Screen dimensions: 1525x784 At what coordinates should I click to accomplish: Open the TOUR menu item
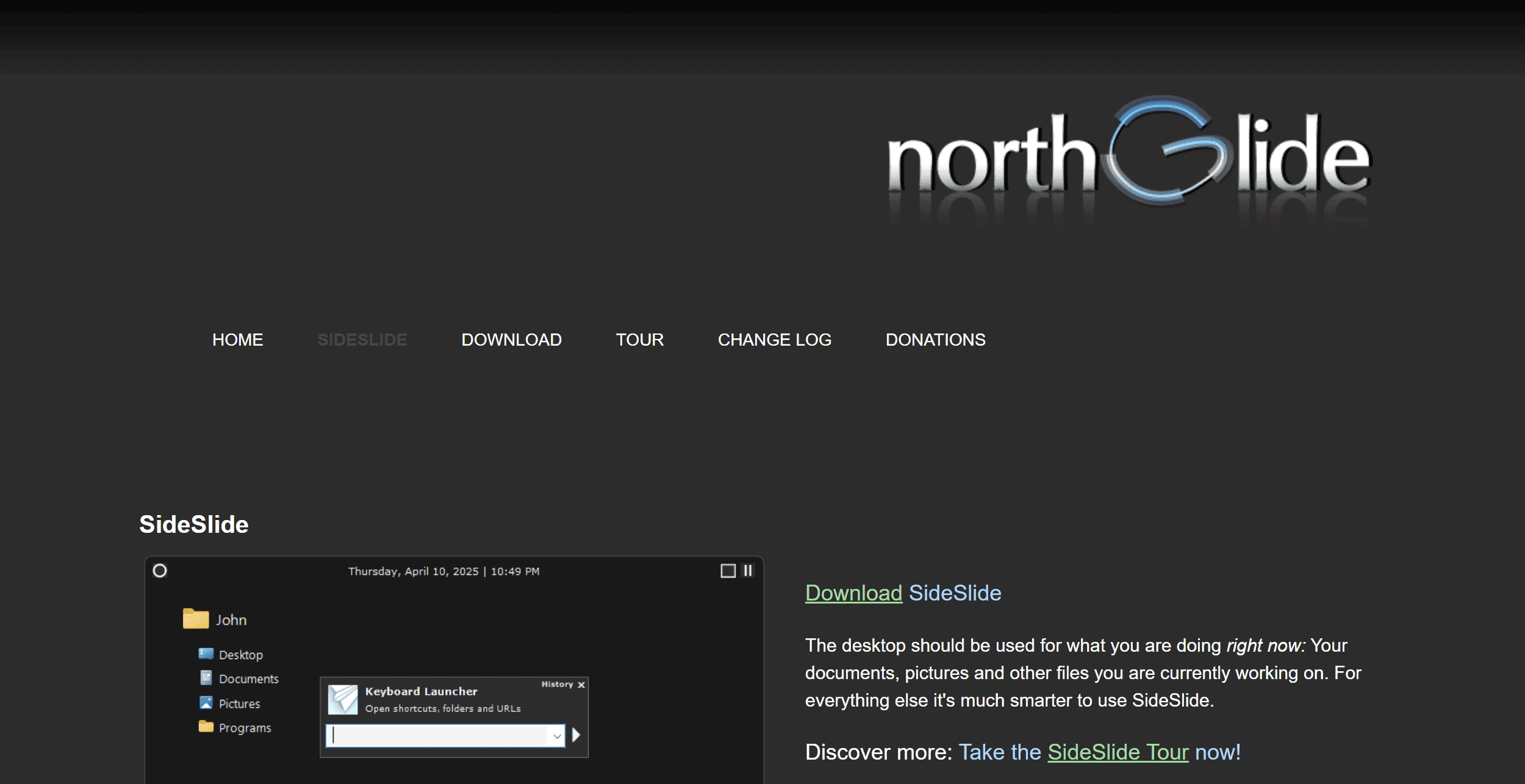point(639,340)
